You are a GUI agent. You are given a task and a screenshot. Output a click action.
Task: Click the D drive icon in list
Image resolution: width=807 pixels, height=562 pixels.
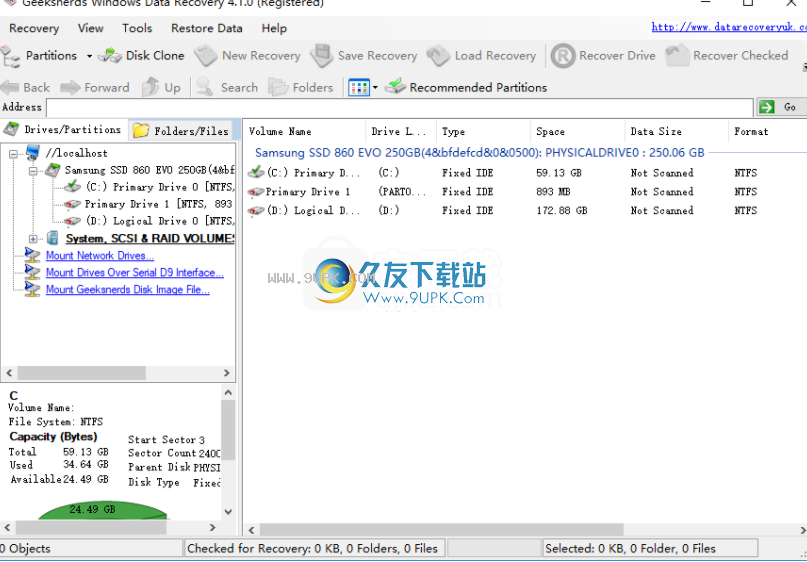point(256,210)
